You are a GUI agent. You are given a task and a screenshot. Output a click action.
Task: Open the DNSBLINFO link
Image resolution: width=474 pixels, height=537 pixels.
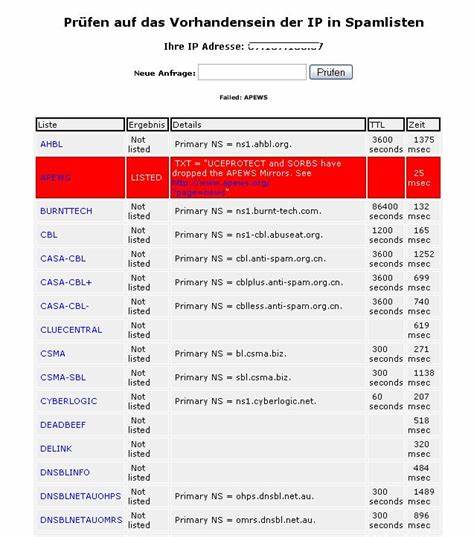pos(65,472)
